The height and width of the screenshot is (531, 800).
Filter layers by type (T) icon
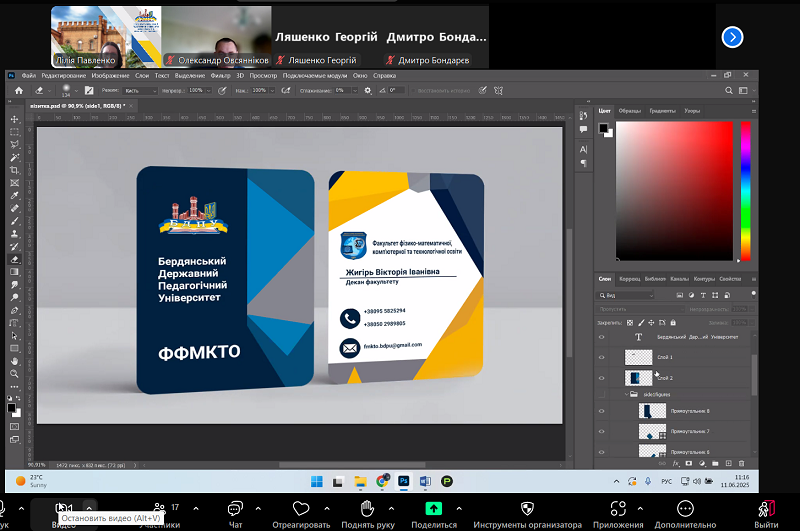(x=703, y=295)
